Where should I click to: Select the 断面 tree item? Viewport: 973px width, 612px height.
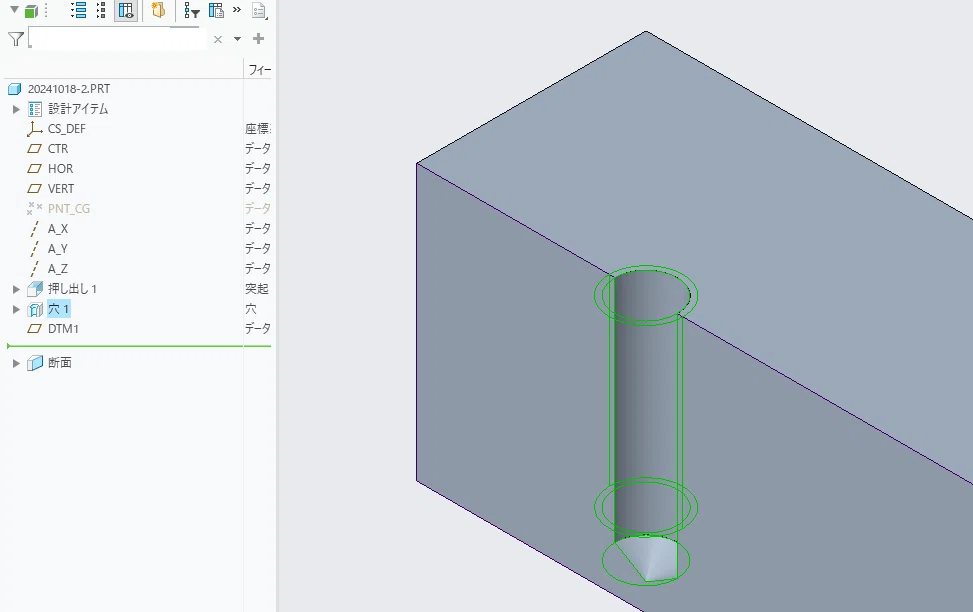[60, 362]
